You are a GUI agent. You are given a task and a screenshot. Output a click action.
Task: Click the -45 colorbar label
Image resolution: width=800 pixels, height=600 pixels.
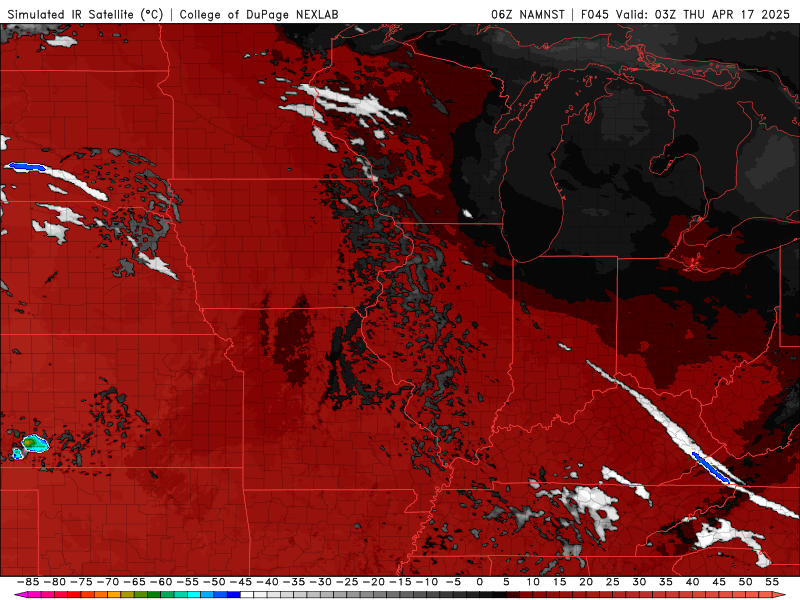[x=240, y=582]
